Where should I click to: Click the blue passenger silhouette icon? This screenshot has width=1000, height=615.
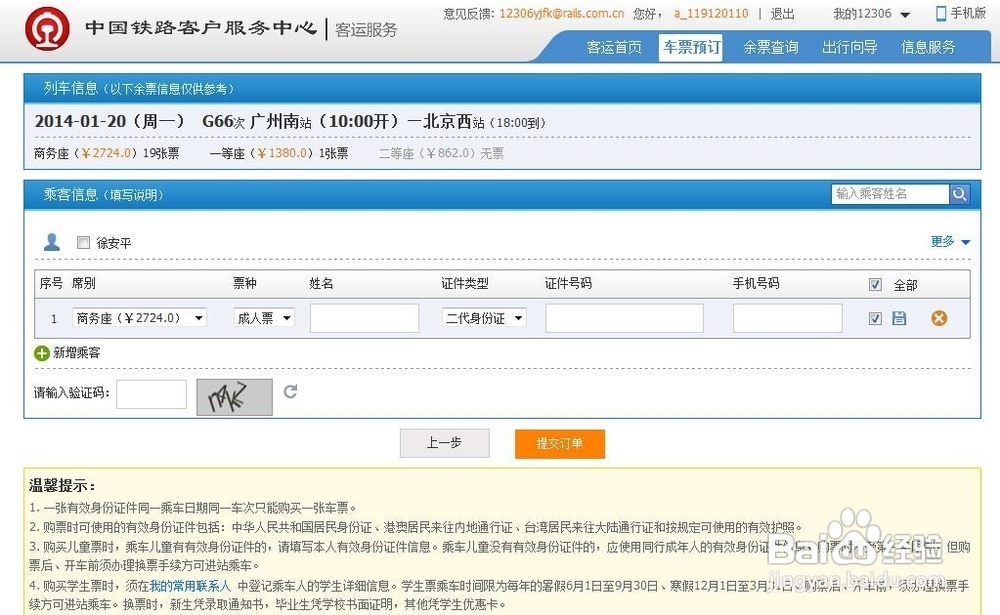click(52, 241)
